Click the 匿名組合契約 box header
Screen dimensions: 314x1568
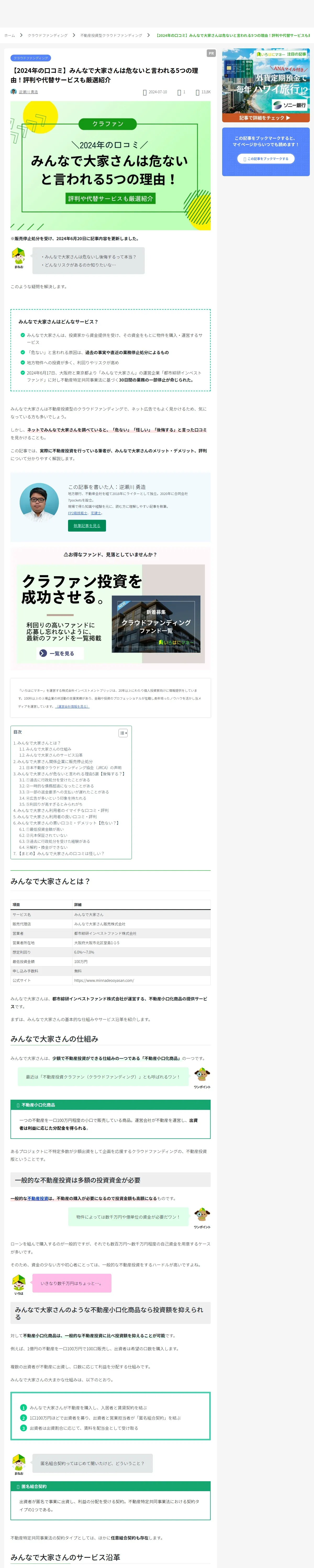(x=110, y=1486)
